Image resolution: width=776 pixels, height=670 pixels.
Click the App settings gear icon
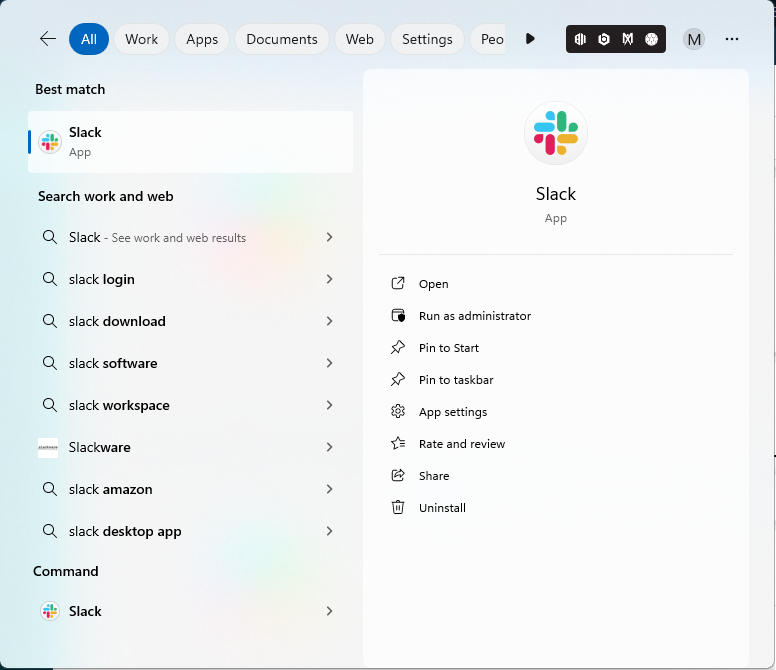point(398,411)
